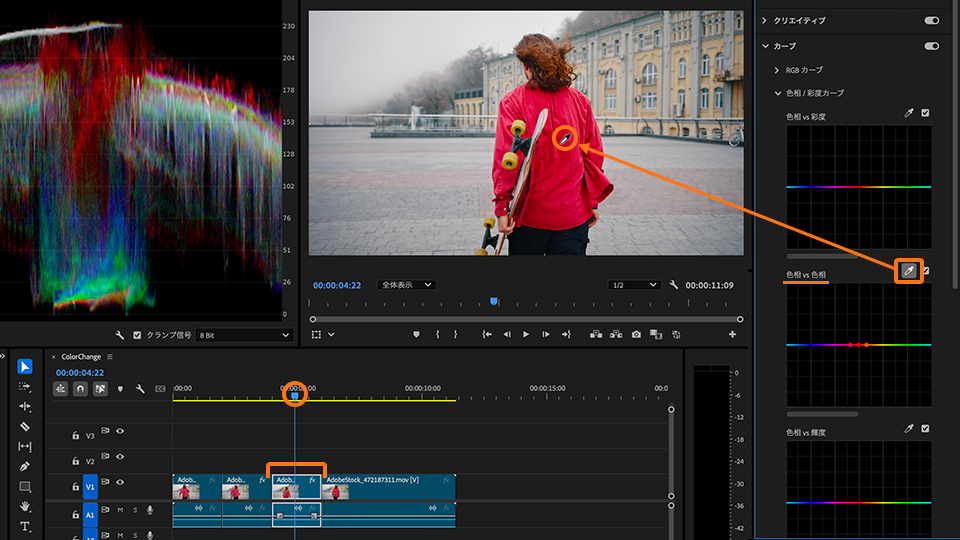Open the 全体表示 zoom level dropdown
960x540 pixels.
coord(406,285)
